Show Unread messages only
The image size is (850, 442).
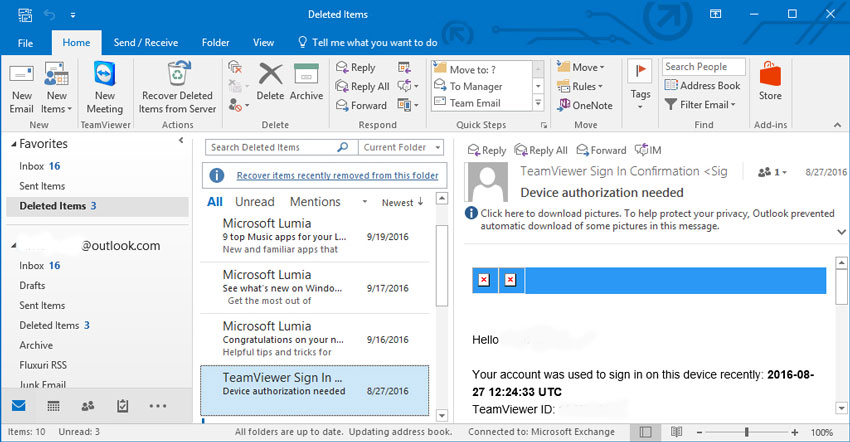coord(255,202)
